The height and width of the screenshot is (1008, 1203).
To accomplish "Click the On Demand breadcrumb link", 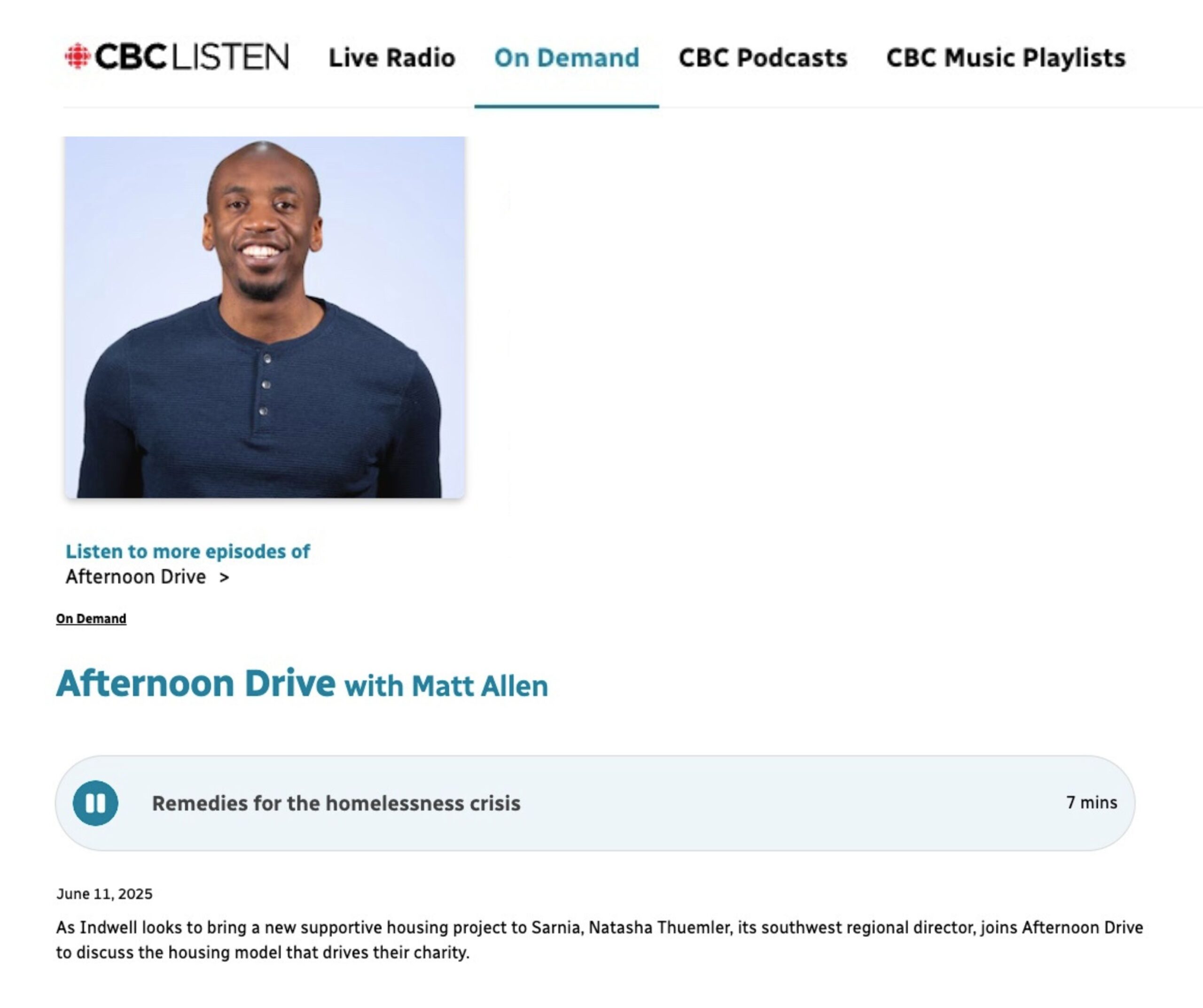I will click(91, 619).
